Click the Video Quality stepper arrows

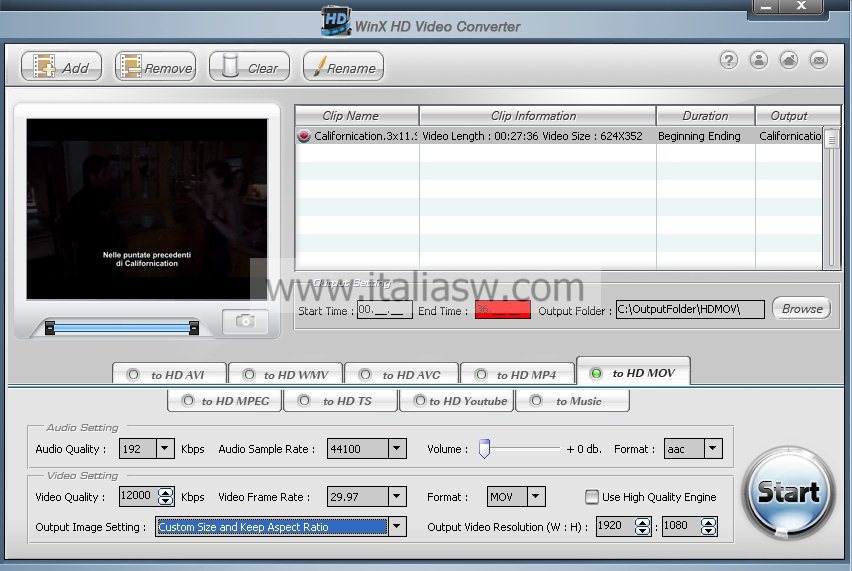[166, 496]
